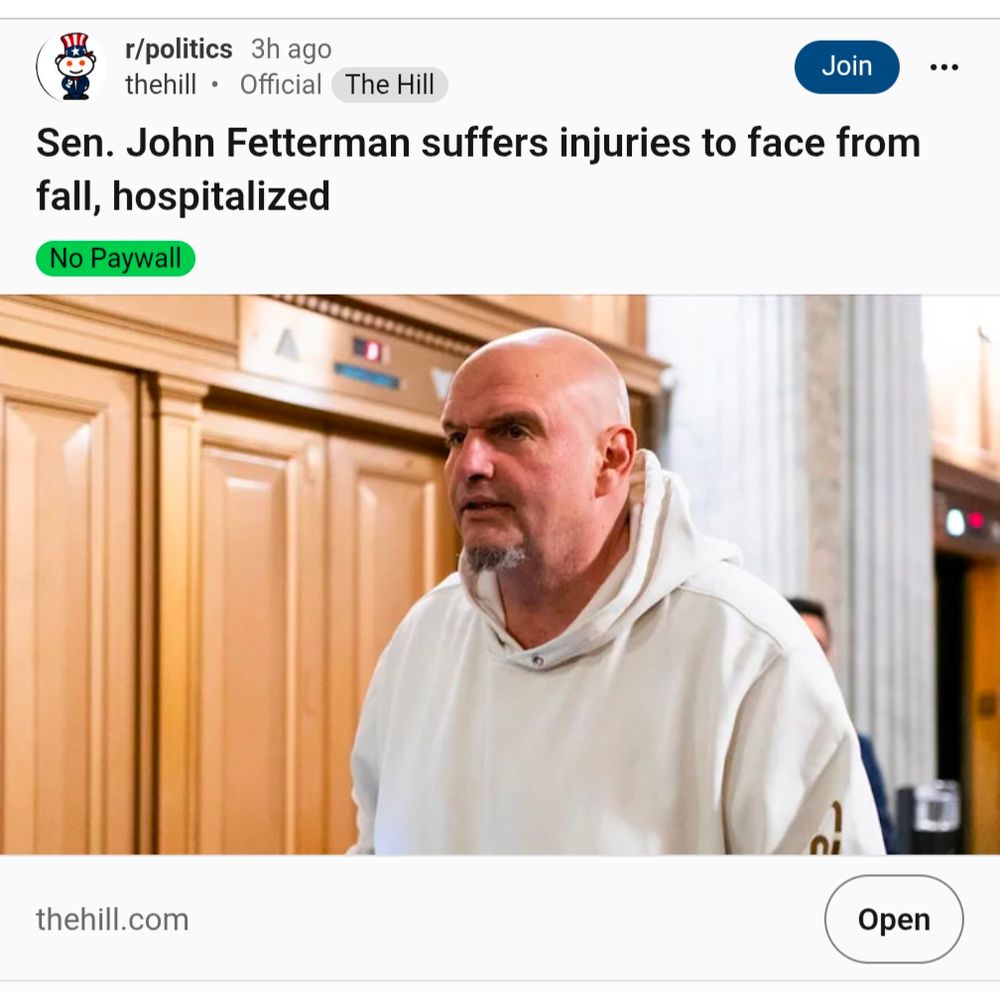1000x991 pixels.
Task: Click the Open button for the article
Action: (893, 919)
